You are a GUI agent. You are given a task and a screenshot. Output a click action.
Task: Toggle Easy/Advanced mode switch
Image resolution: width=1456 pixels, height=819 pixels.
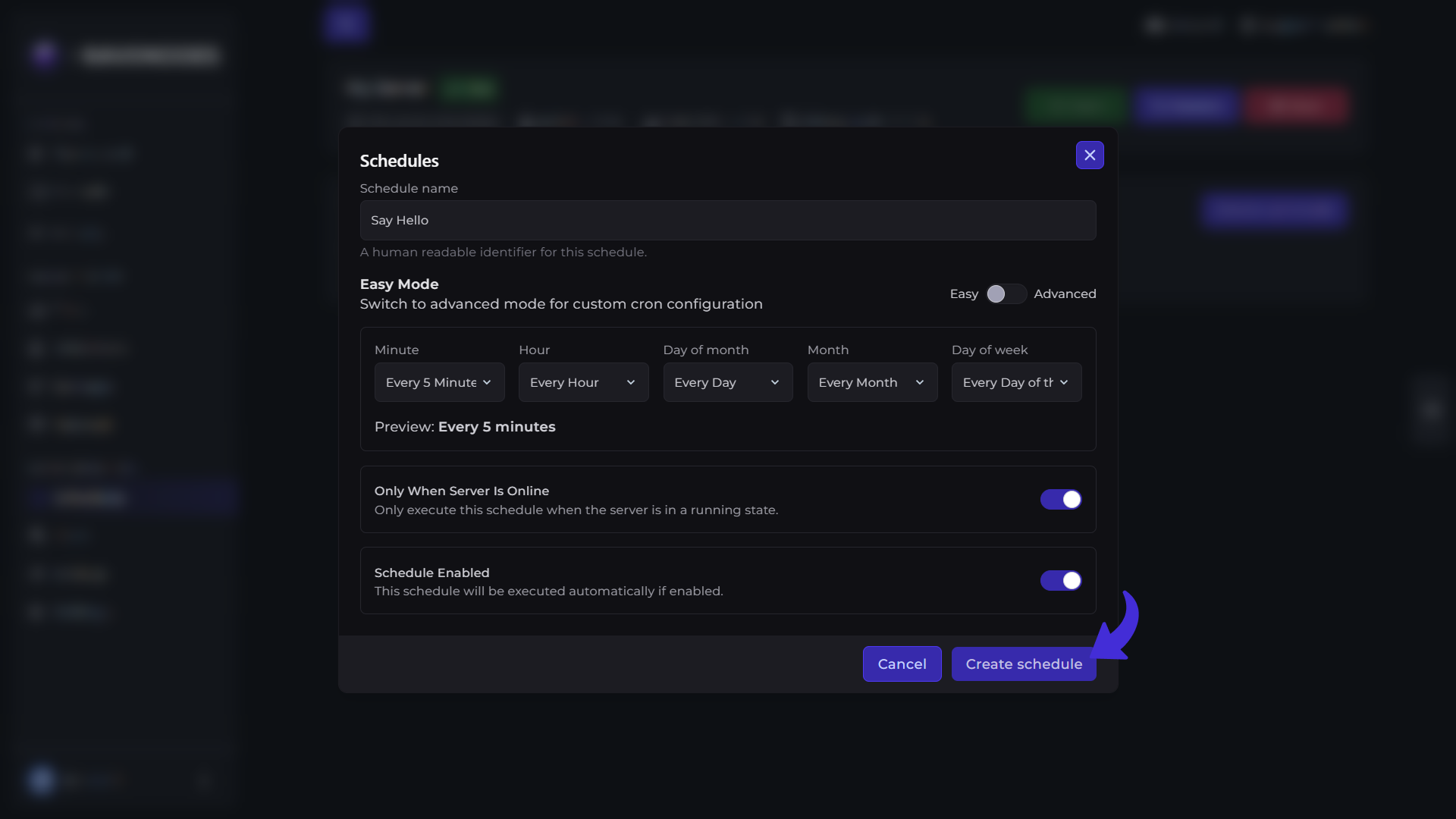pyautogui.click(x=1006, y=294)
